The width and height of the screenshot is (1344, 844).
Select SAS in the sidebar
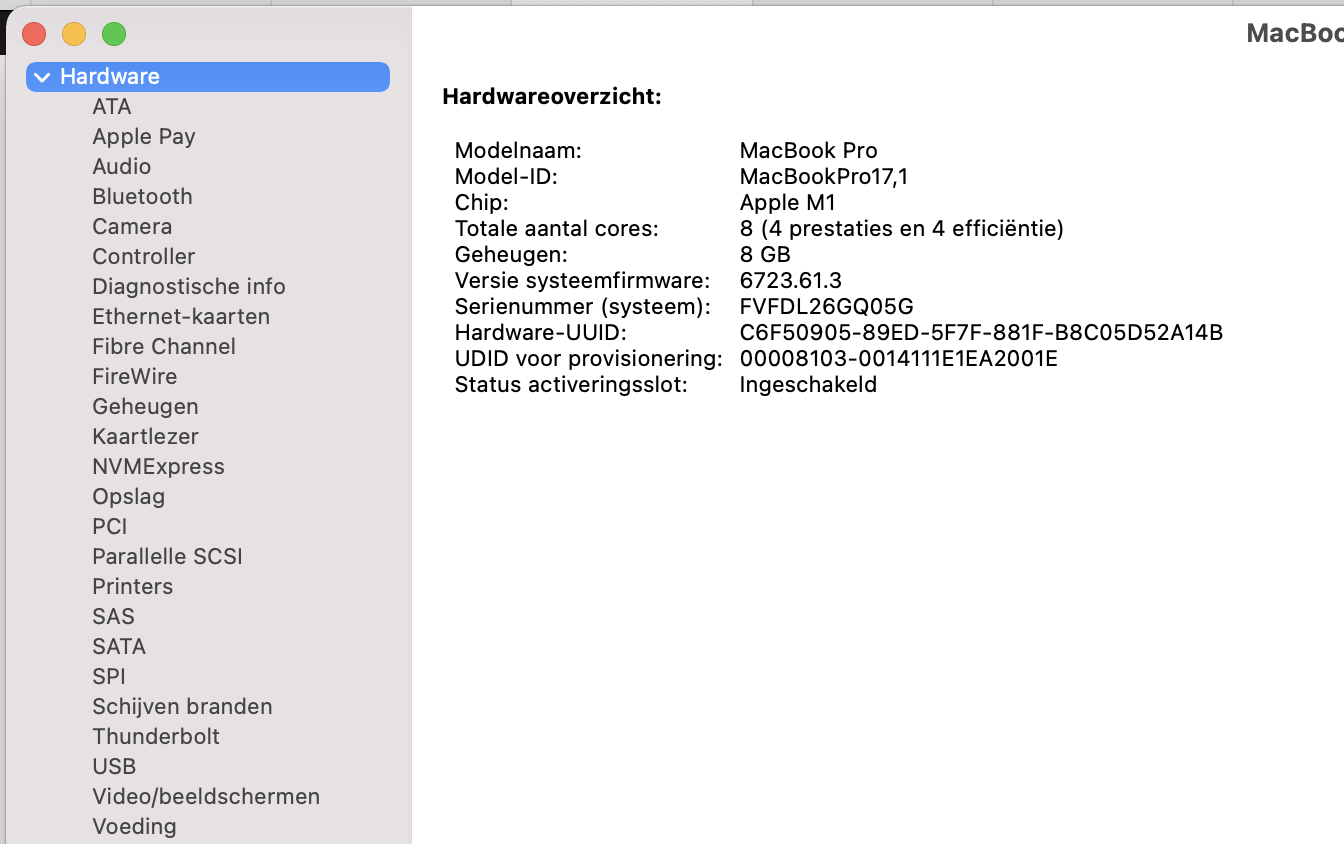[x=113, y=617]
